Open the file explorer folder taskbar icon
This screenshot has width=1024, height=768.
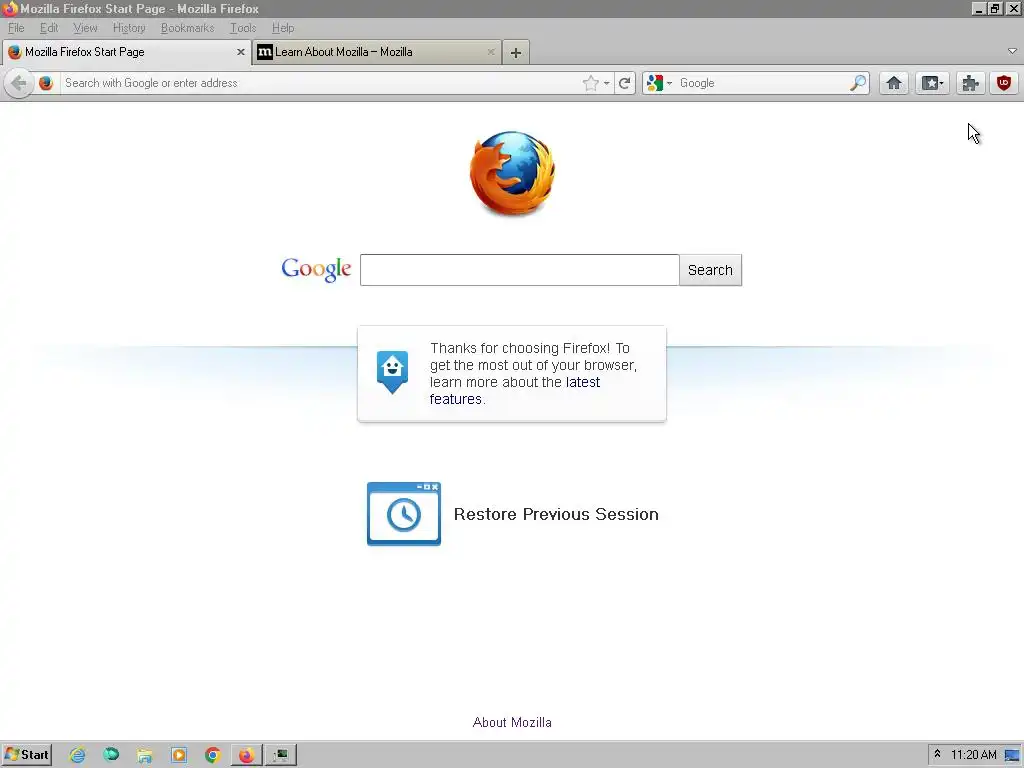coord(144,755)
